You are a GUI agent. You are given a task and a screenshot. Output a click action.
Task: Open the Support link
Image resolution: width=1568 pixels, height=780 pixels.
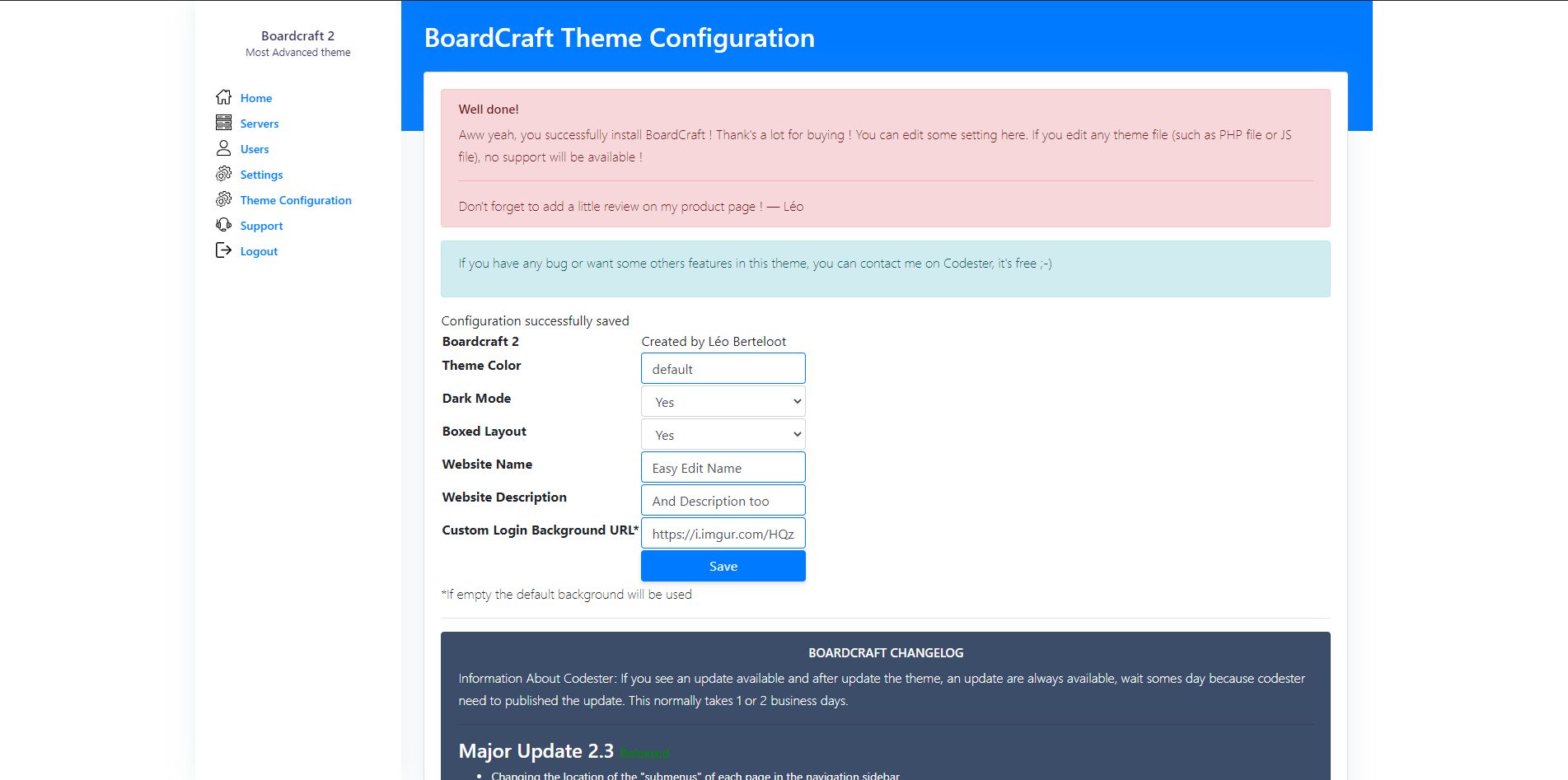tap(261, 226)
